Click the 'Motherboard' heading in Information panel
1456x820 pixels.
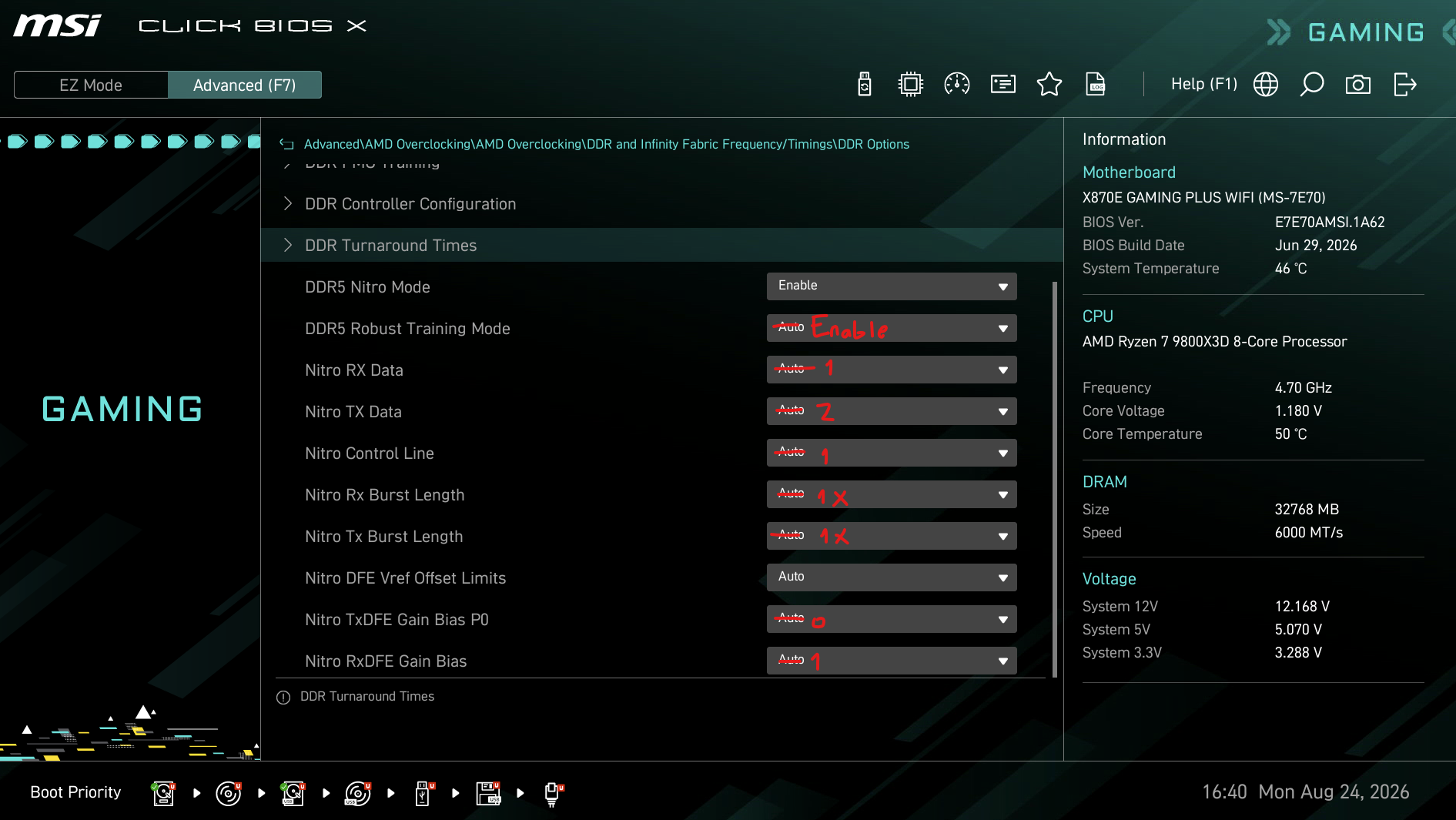tap(1129, 172)
